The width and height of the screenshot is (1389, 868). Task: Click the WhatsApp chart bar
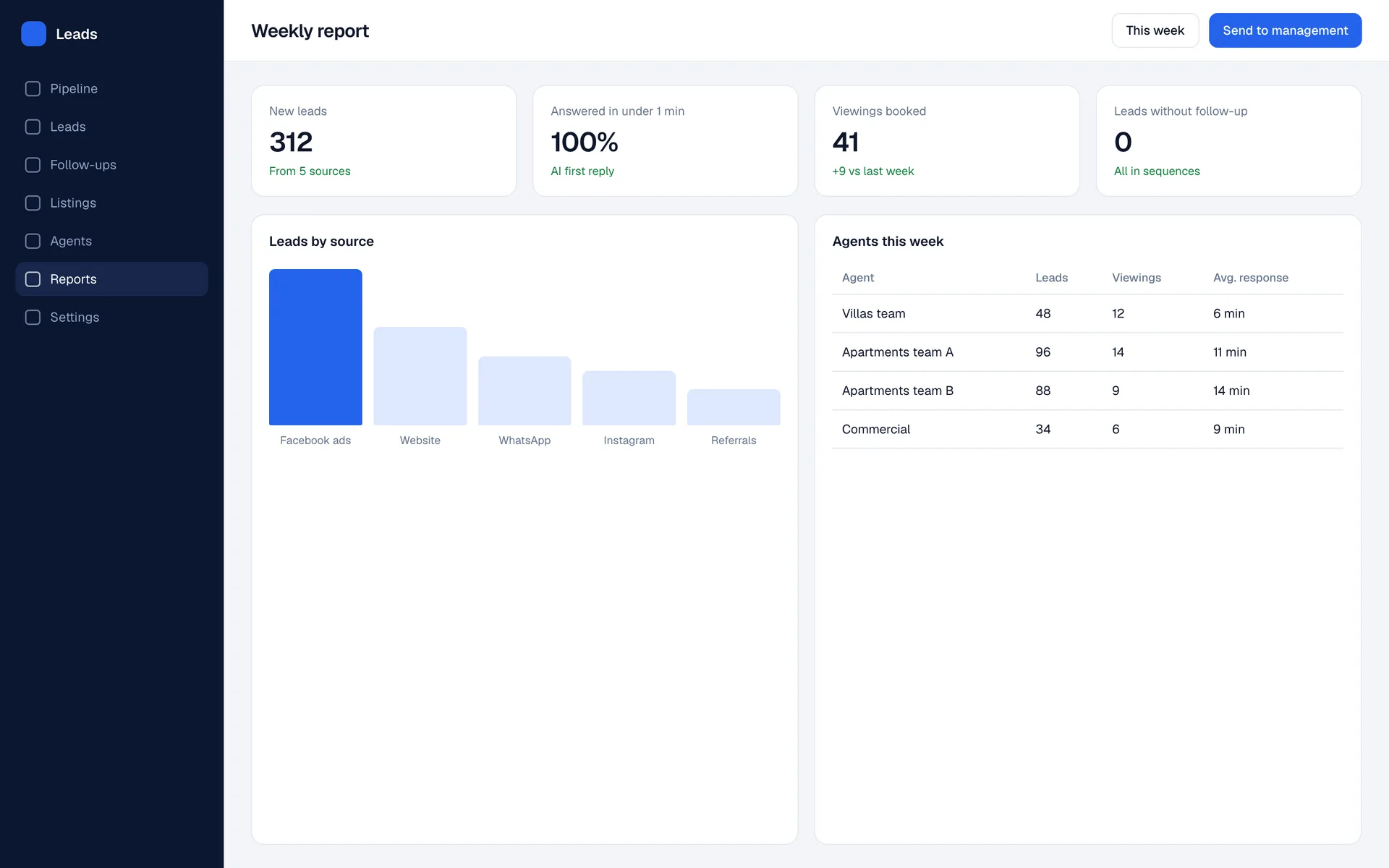(524, 391)
